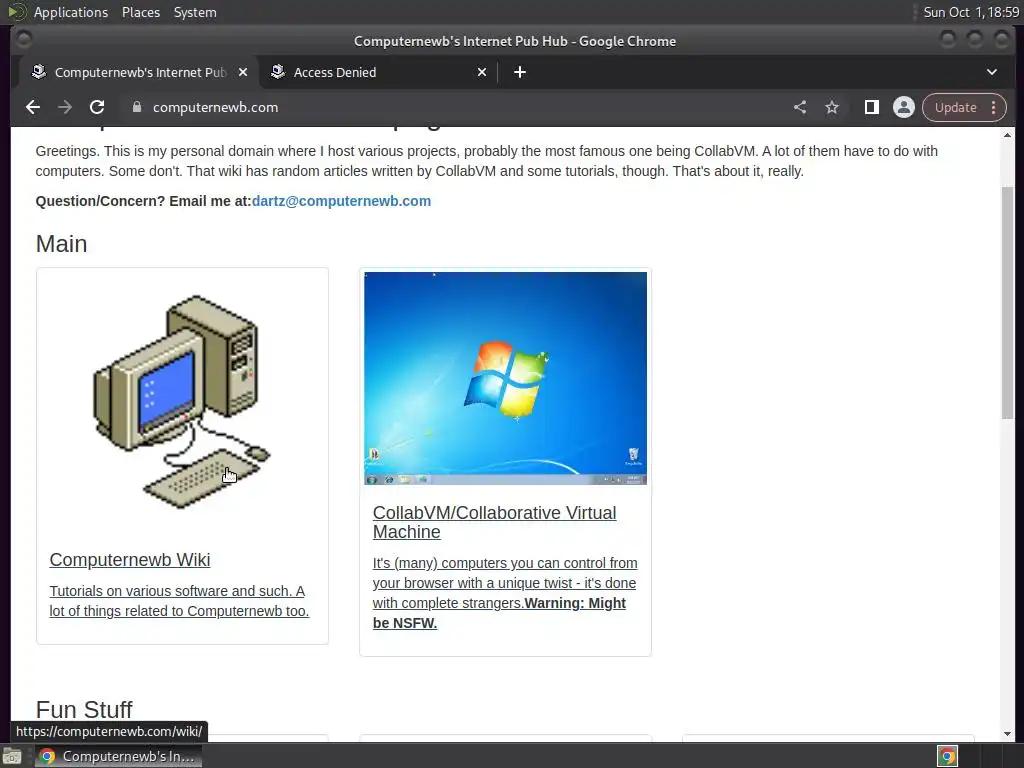1024x768 pixels.
Task: Click the distro logo in top panel
Action: pyautogui.click(x=17, y=12)
